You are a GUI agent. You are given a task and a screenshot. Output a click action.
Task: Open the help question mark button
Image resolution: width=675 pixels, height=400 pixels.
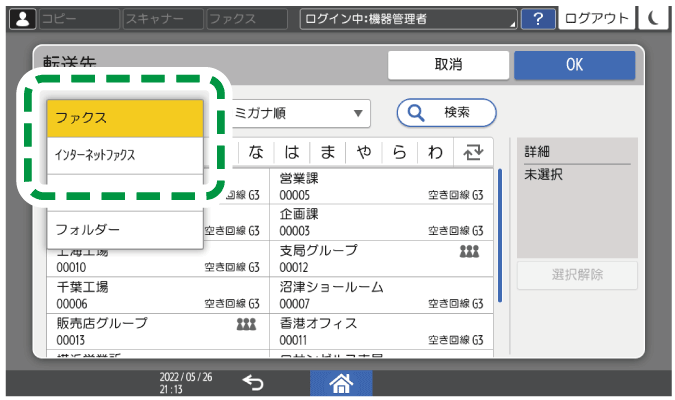click(538, 19)
